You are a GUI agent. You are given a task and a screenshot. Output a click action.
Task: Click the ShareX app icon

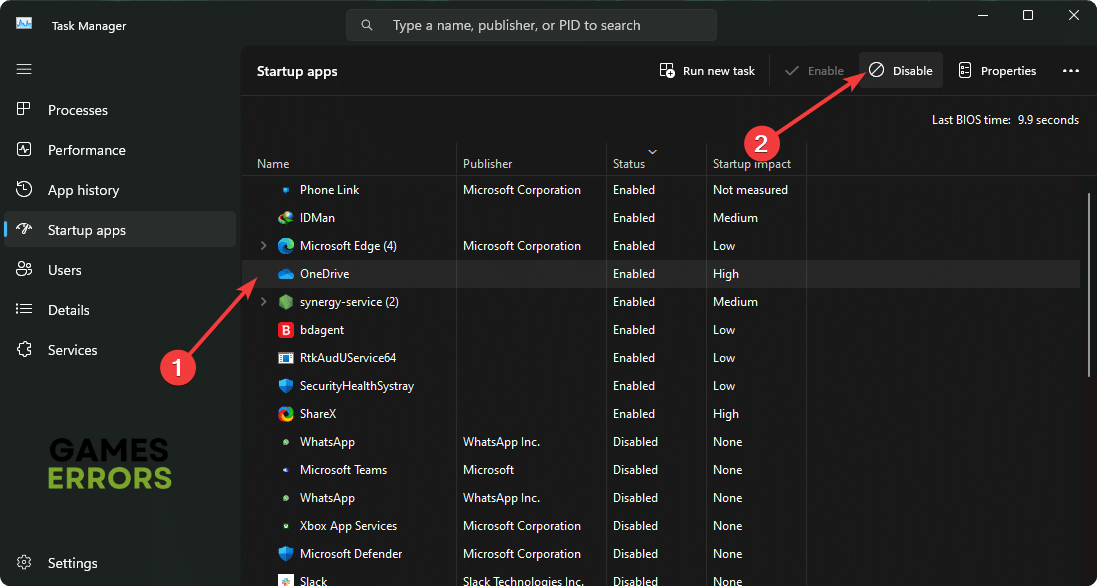tap(285, 414)
